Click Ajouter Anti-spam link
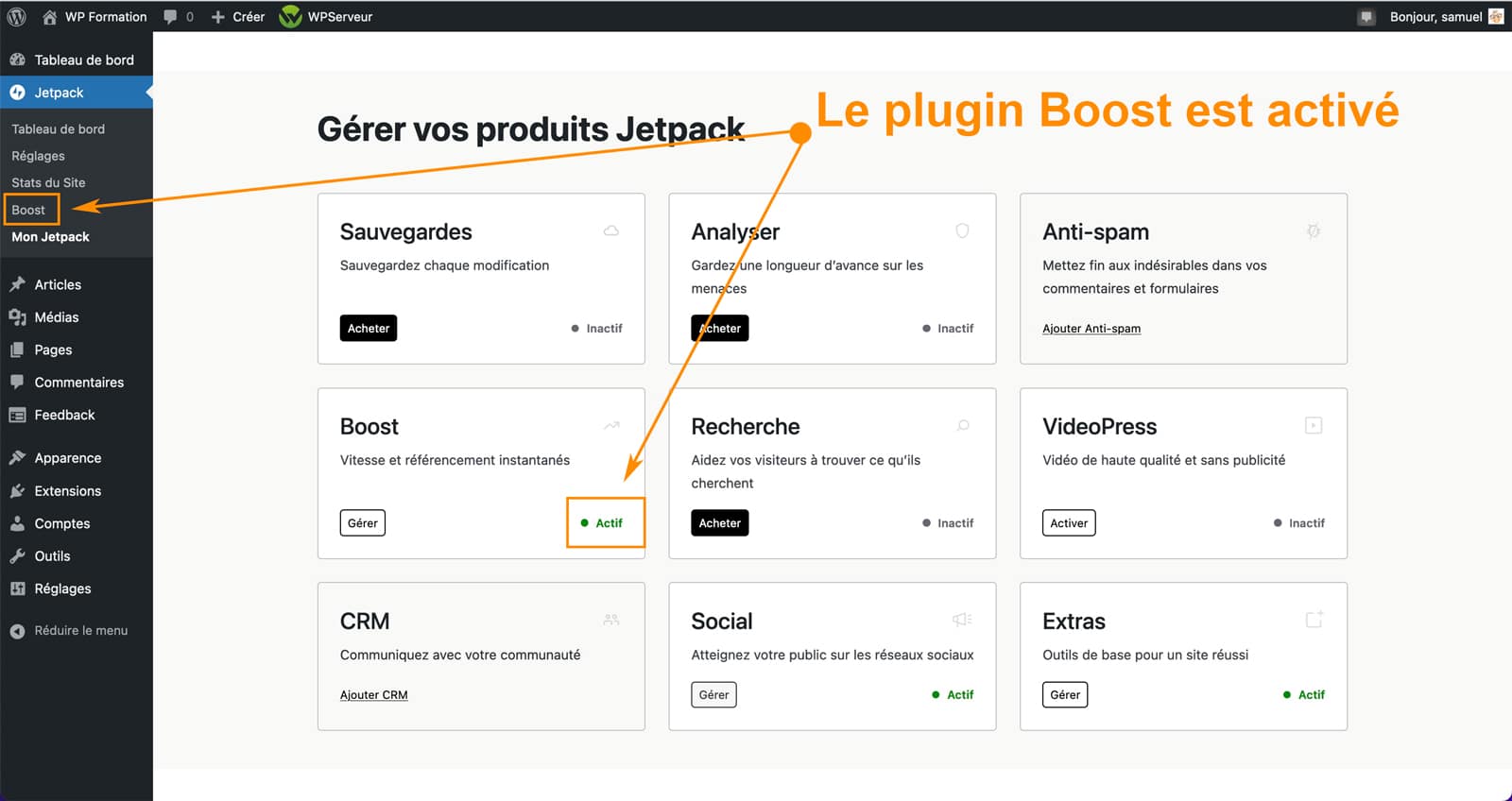The width and height of the screenshot is (1512, 801). tap(1091, 329)
